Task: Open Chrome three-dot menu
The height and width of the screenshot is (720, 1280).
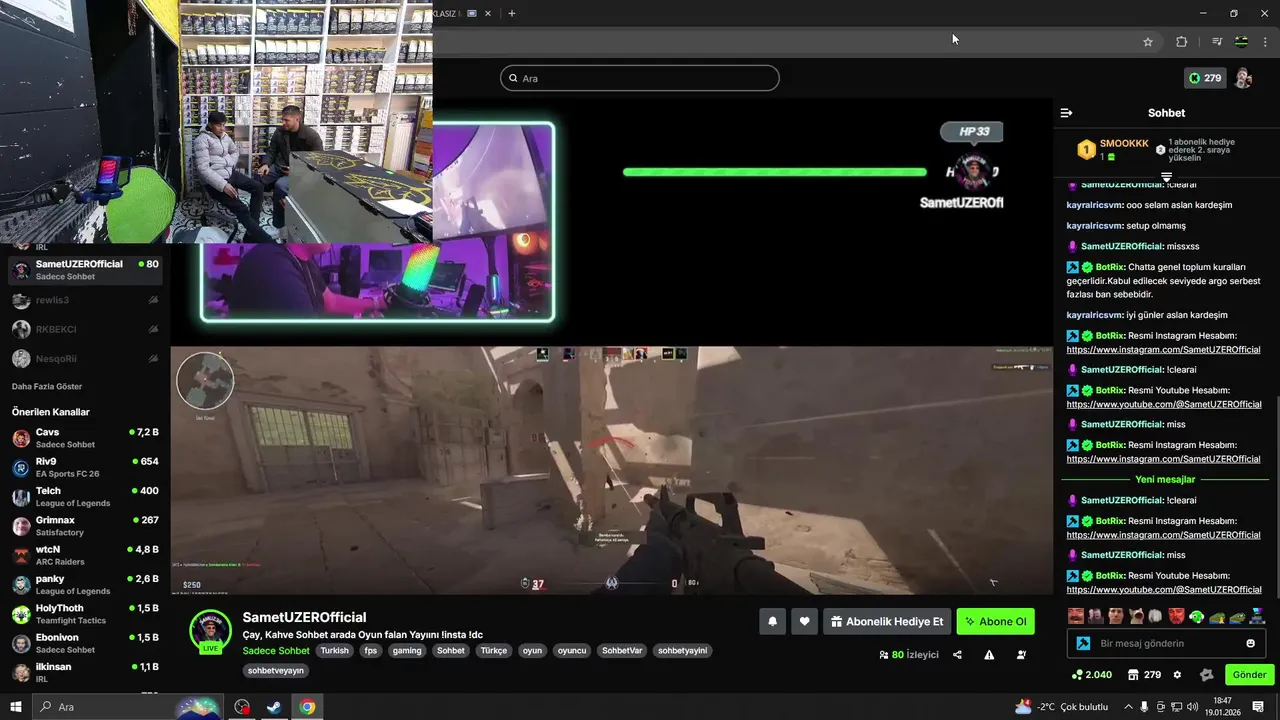Action: [1264, 42]
